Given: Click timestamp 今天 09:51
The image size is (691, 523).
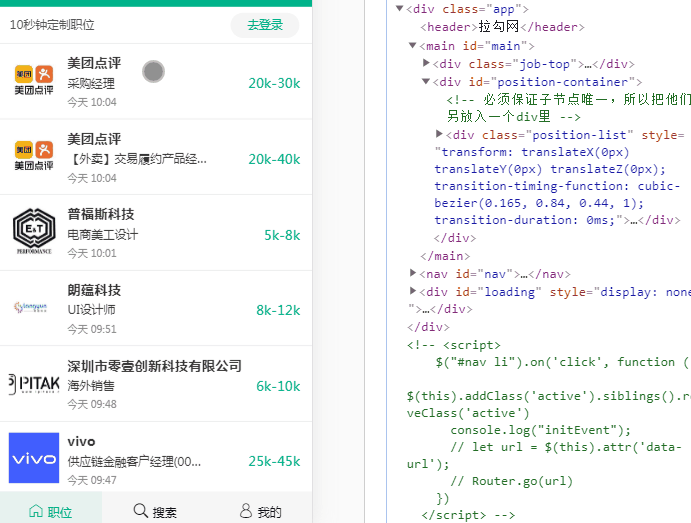Looking at the screenshot, I should [92, 329].
